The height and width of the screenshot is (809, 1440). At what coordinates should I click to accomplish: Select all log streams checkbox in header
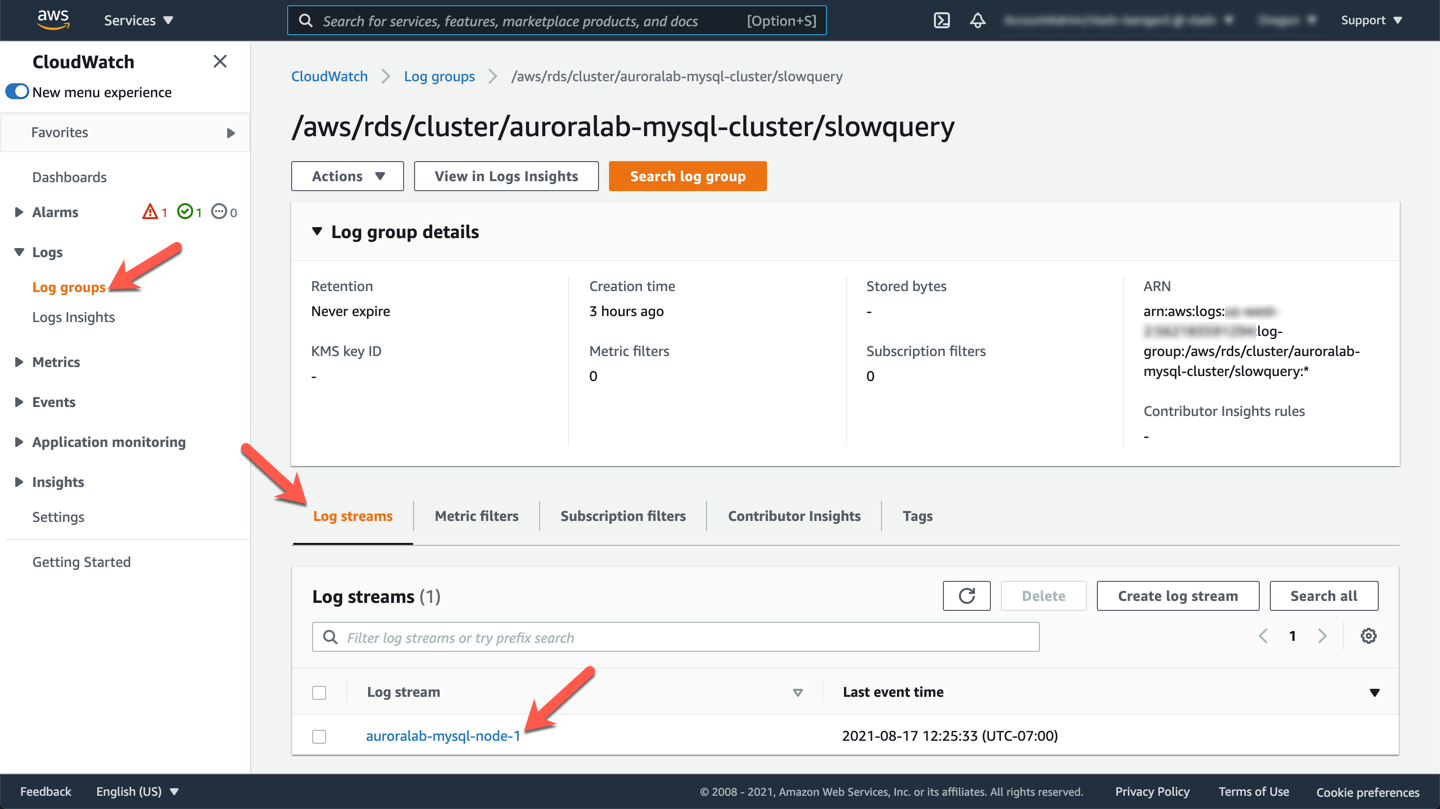[x=319, y=693]
